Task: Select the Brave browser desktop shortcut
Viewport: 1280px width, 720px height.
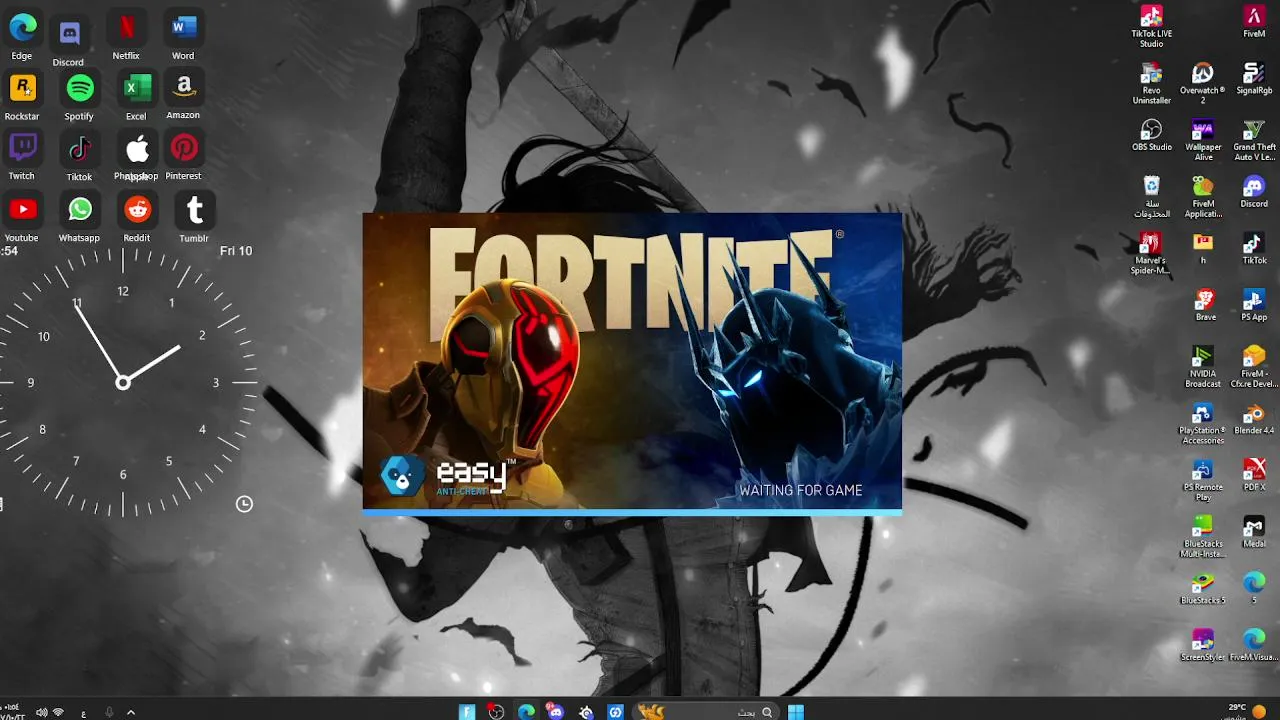Action: click(x=1206, y=306)
